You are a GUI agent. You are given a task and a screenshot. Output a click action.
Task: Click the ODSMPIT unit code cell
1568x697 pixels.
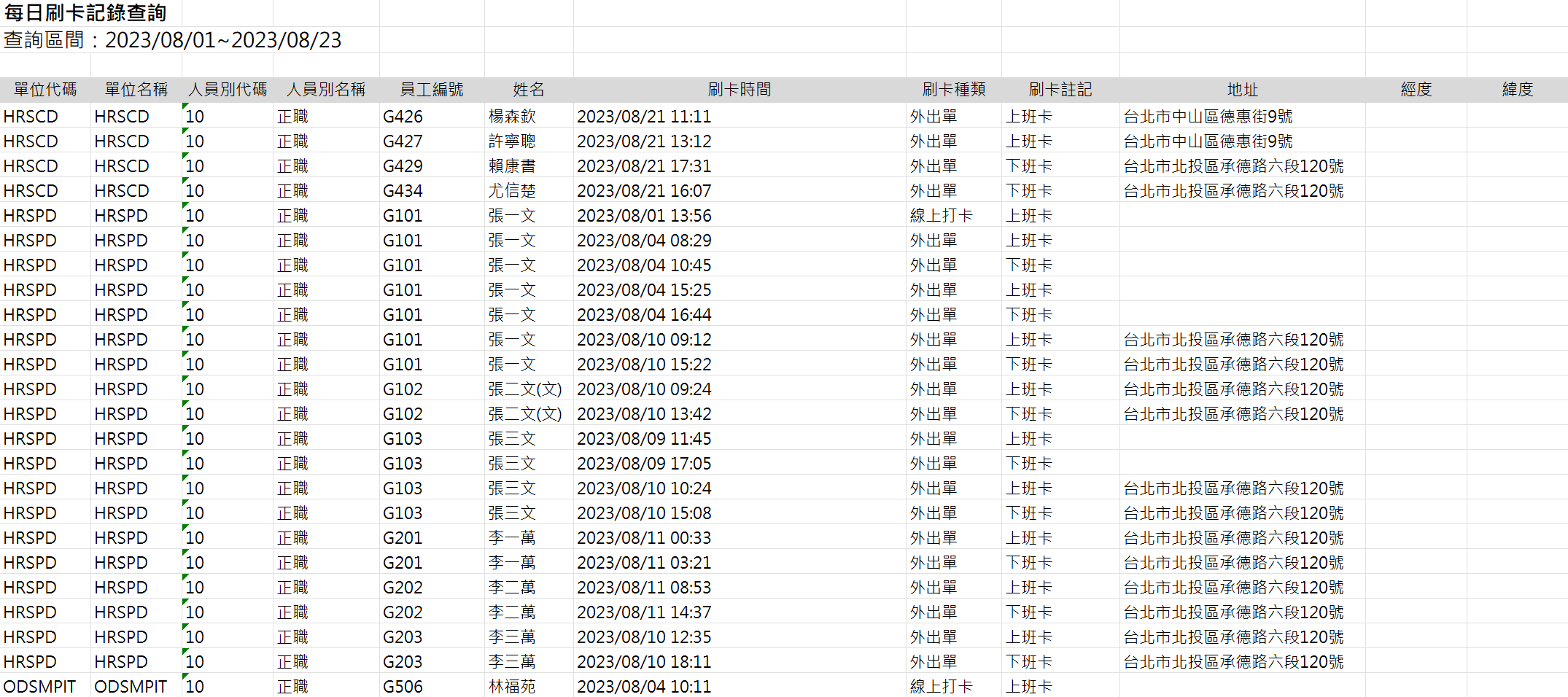coord(39,687)
